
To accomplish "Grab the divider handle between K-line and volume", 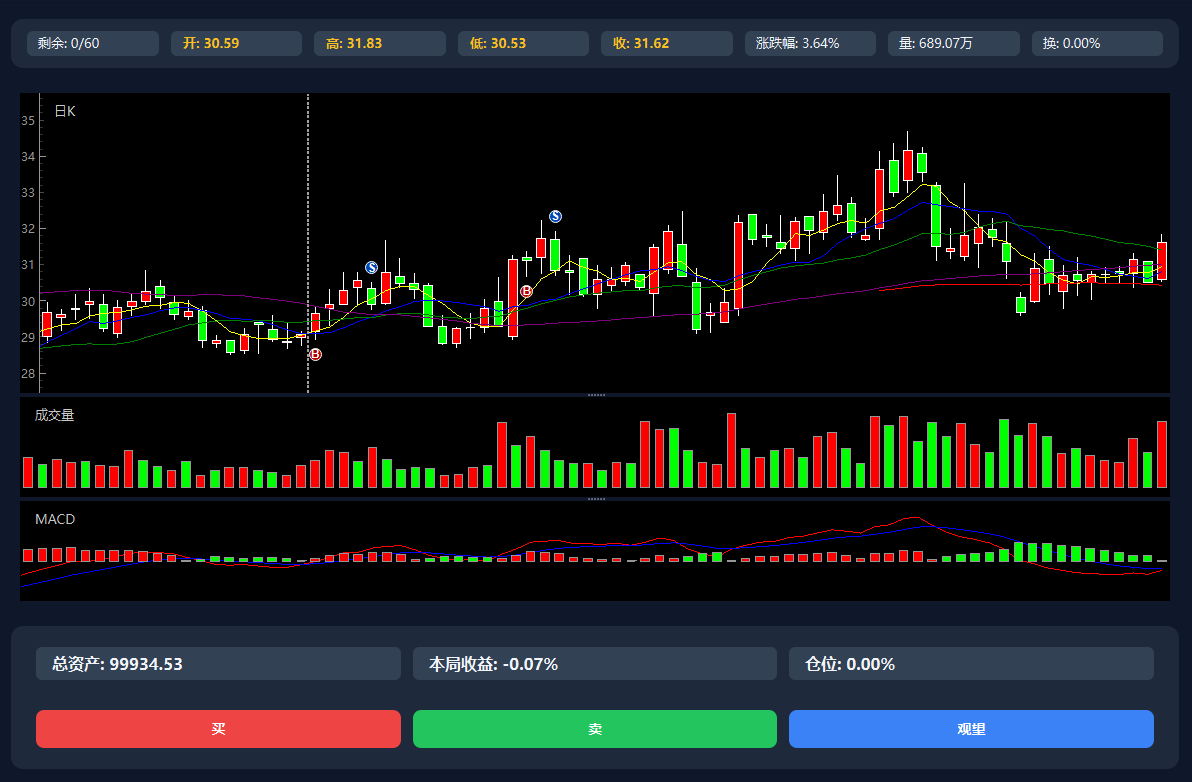I will 596,395.
